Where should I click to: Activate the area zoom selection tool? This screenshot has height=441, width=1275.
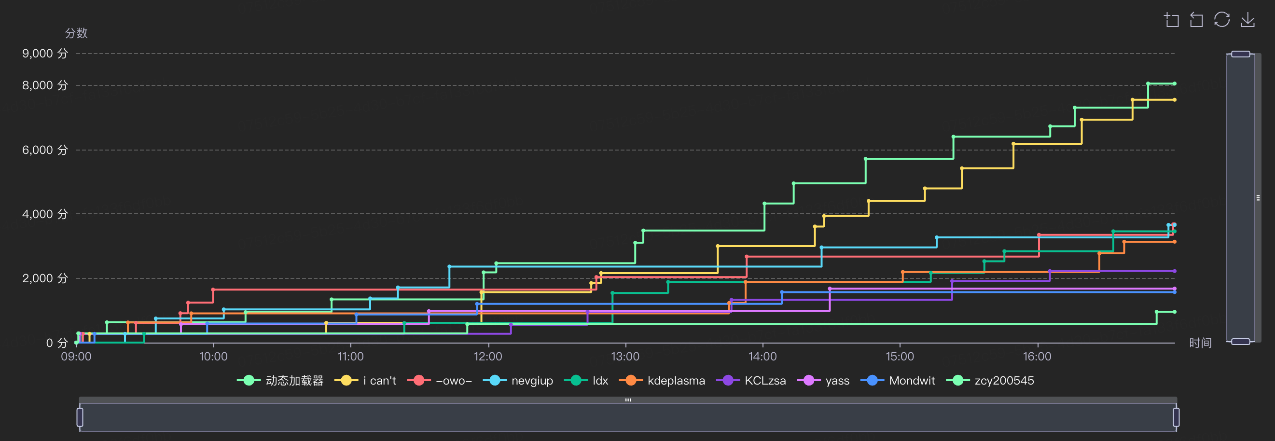pyautogui.click(x=1172, y=20)
